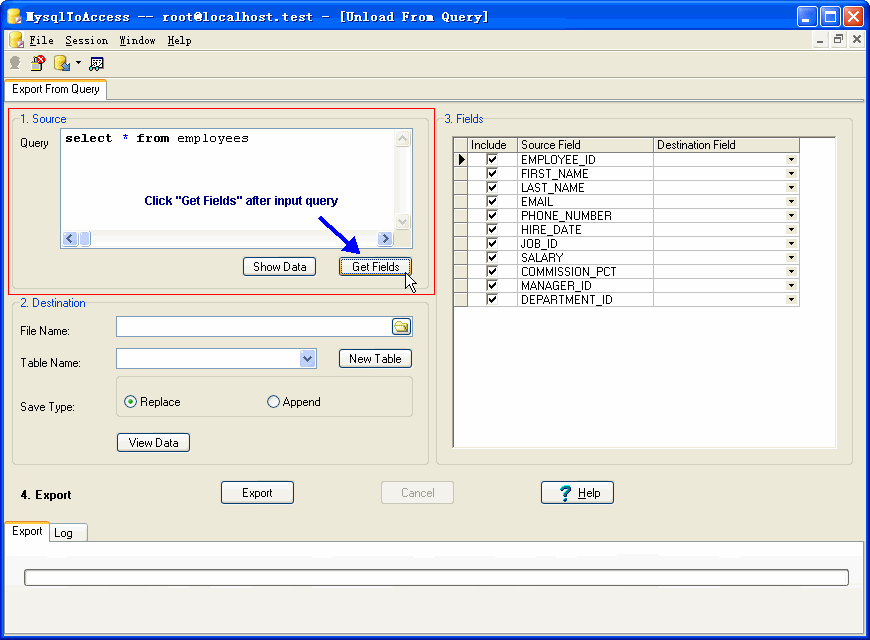Select the COMMISSION_PCT source field cell

coord(585,271)
